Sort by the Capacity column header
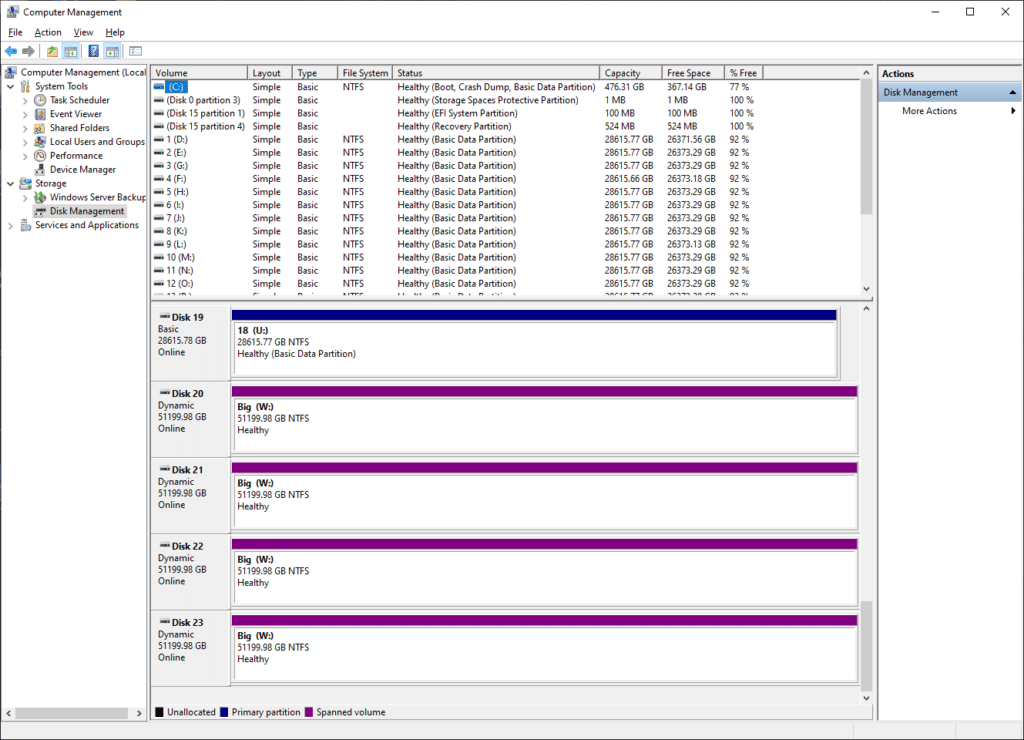 click(x=631, y=72)
